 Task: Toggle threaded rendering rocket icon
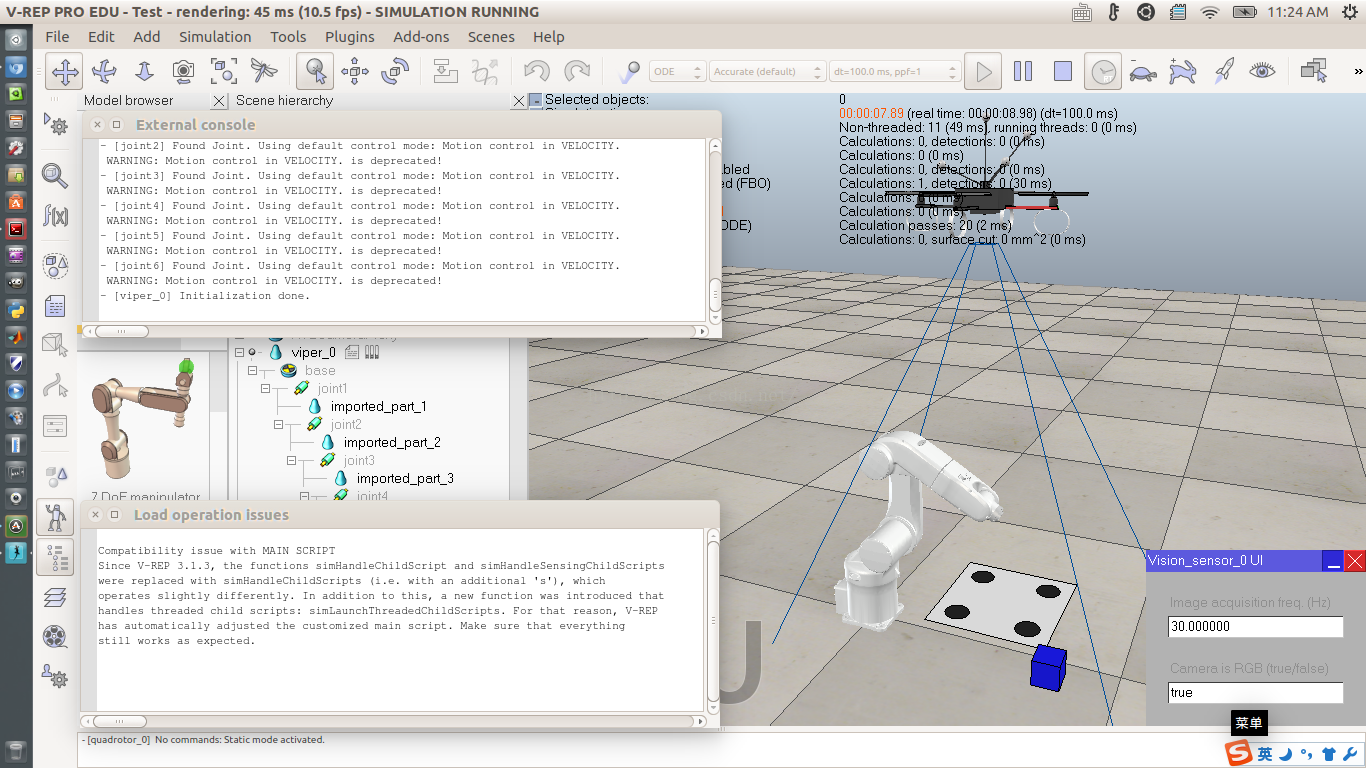coord(1223,71)
